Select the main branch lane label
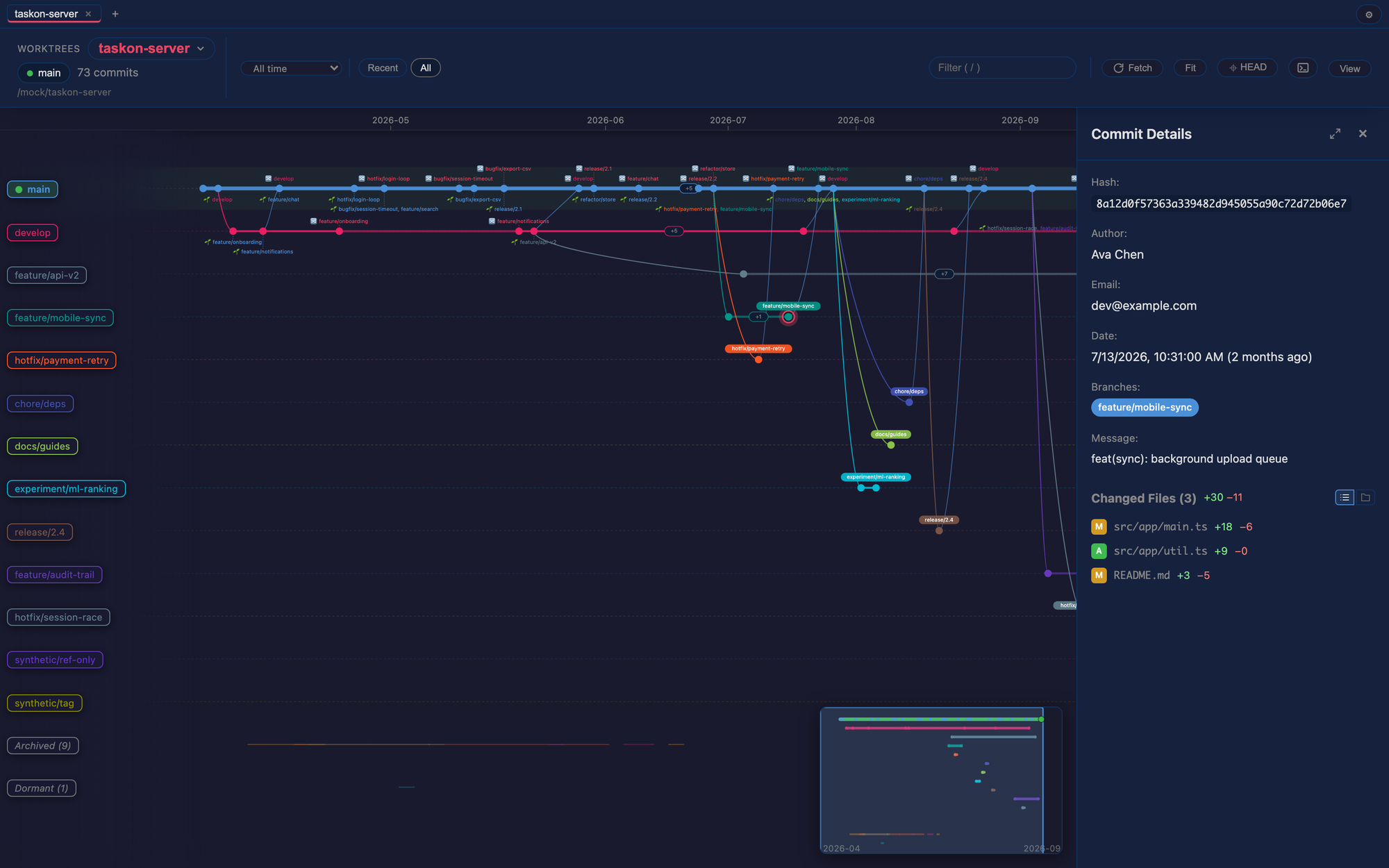Screen dimensions: 1389x868 click(33, 190)
